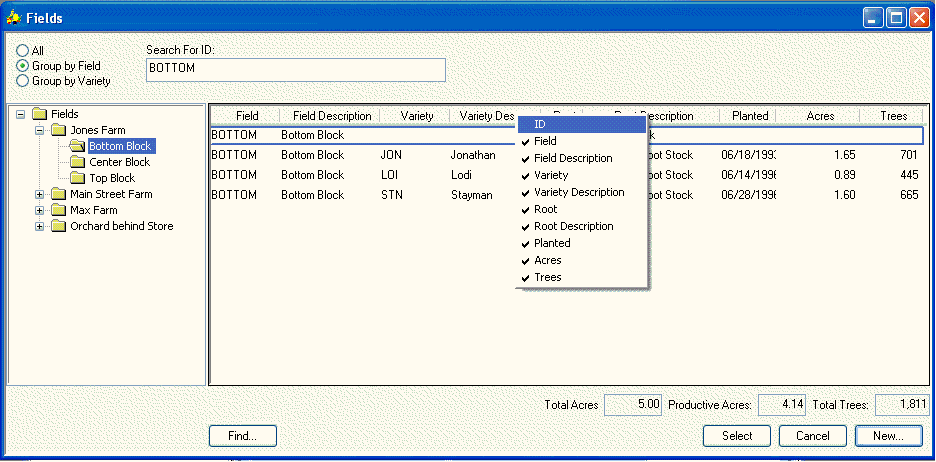Click the Max Farm folder icon
The image size is (936, 462).
58,210
